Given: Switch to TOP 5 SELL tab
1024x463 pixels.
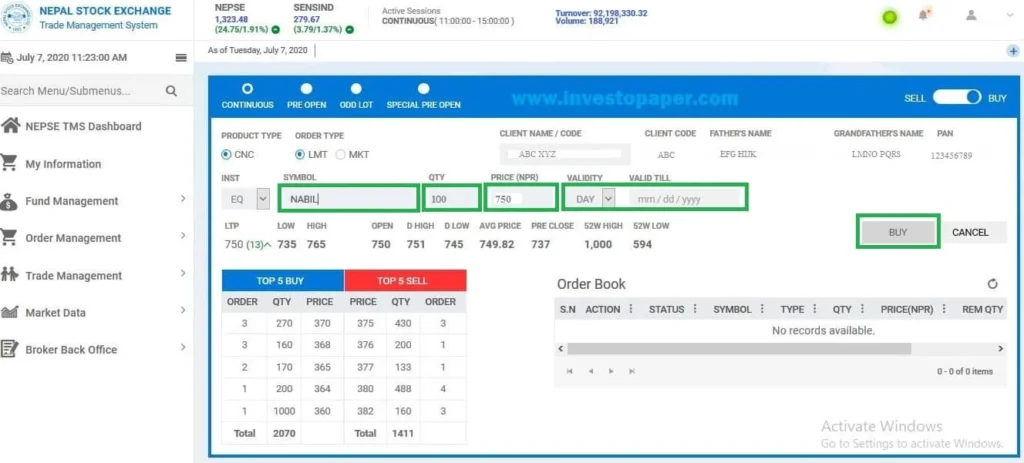Looking at the screenshot, I should [406, 281].
